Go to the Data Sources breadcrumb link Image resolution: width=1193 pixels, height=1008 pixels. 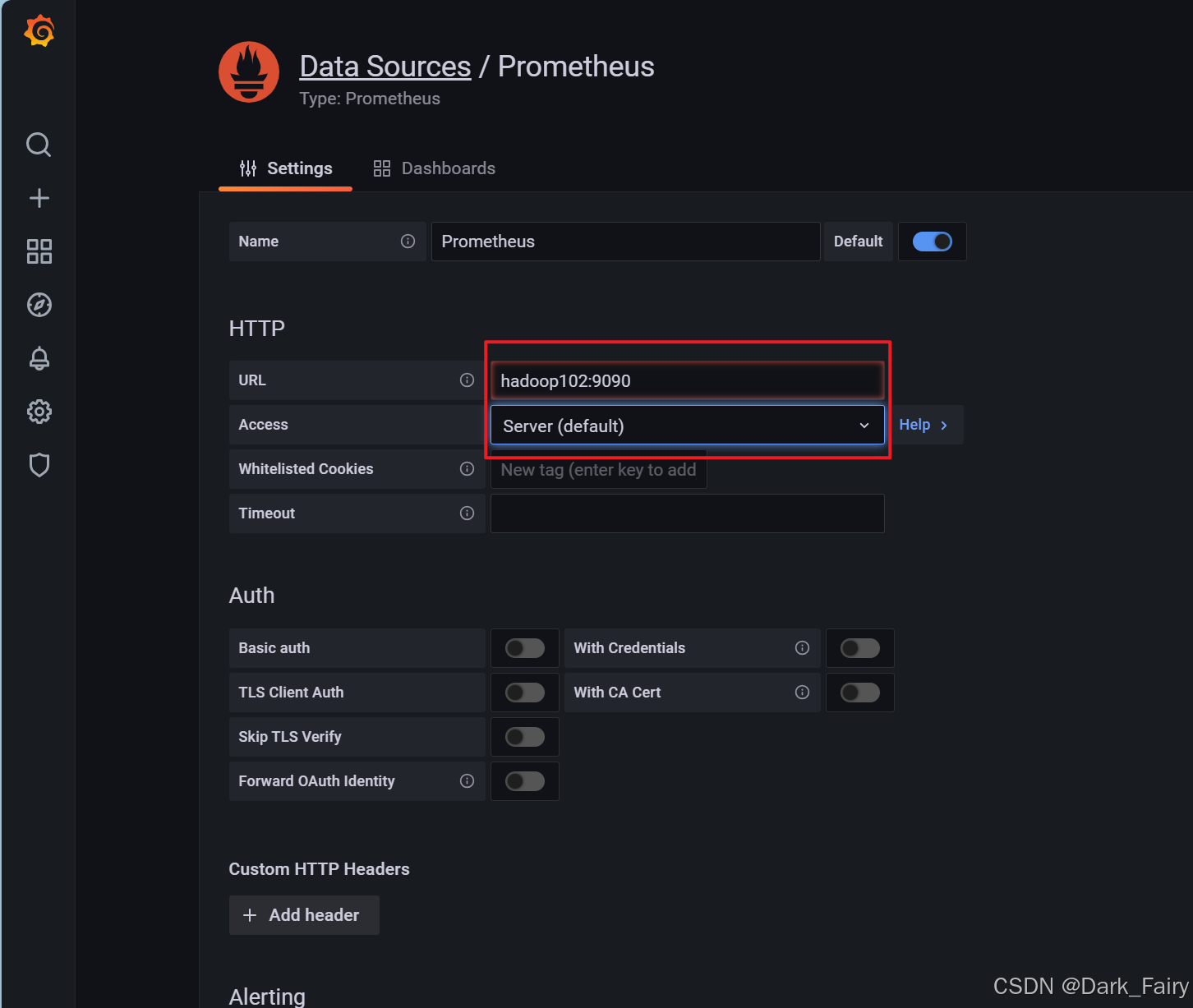[x=385, y=67]
